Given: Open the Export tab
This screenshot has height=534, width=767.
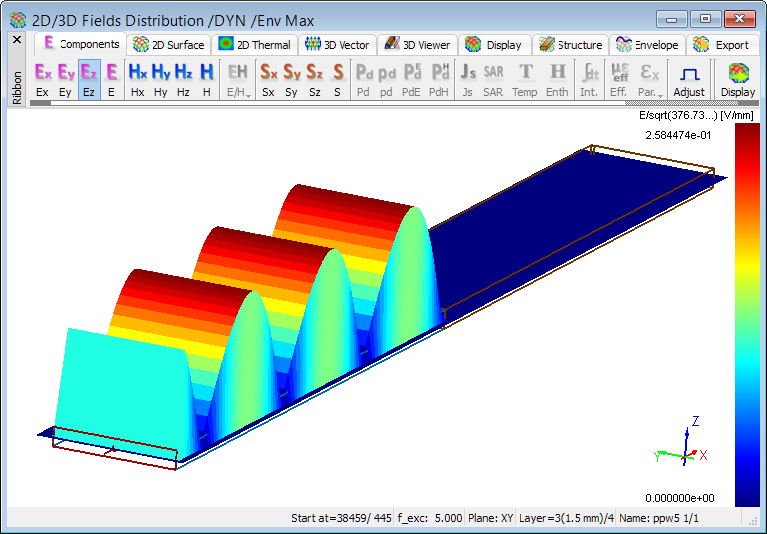Looking at the screenshot, I should 722,45.
